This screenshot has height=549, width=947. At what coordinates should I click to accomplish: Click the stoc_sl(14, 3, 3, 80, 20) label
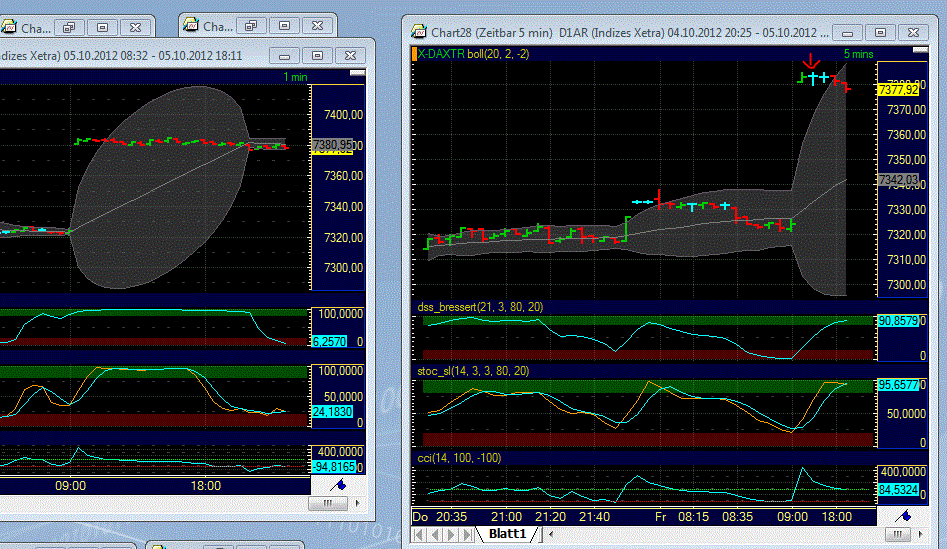coord(473,371)
